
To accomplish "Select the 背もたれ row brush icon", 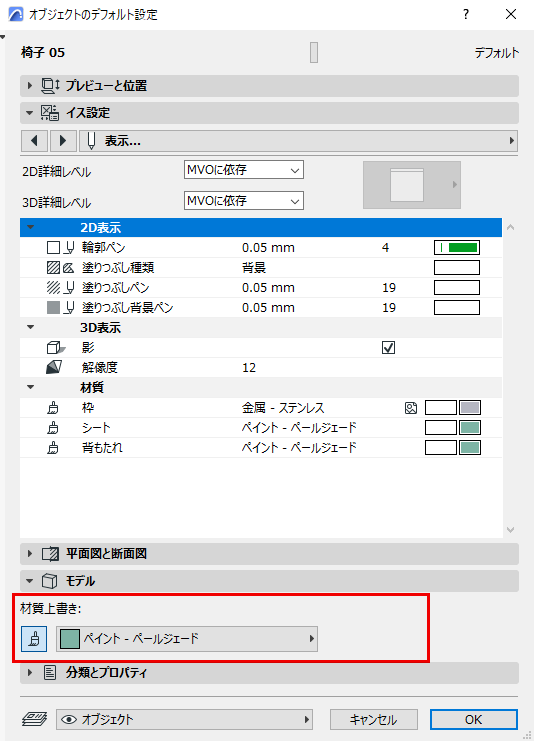I will coord(53,448).
